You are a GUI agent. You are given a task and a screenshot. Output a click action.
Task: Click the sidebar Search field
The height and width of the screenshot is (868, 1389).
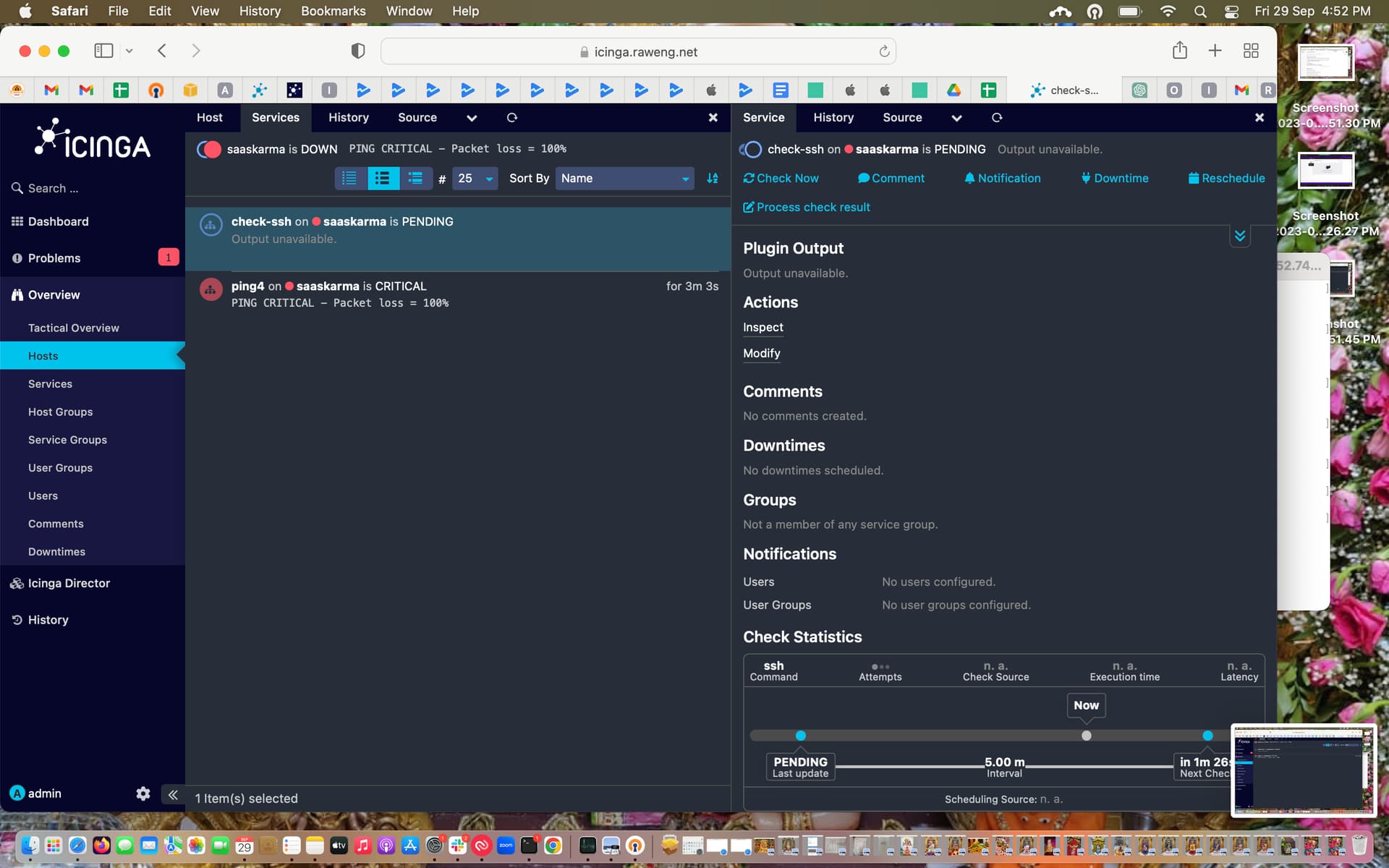[x=93, y=188]
